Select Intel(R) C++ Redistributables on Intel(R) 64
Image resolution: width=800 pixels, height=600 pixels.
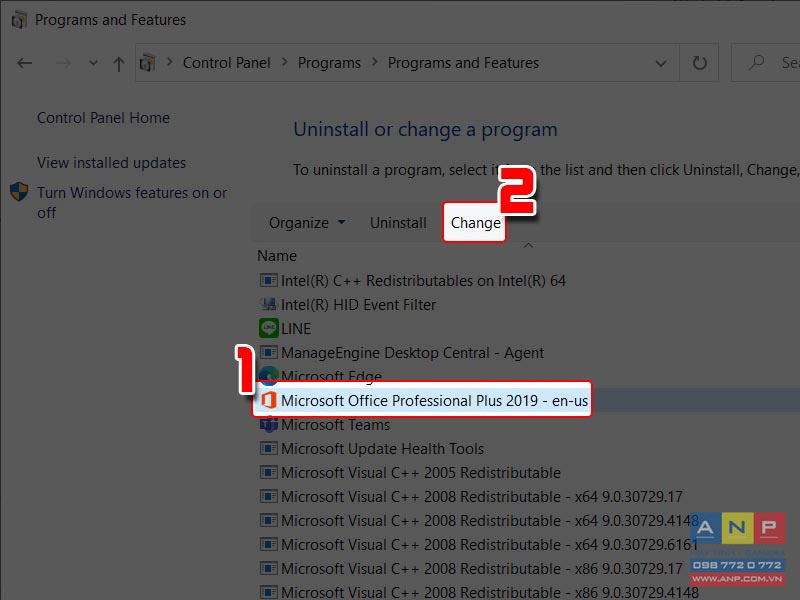[423, 281]
